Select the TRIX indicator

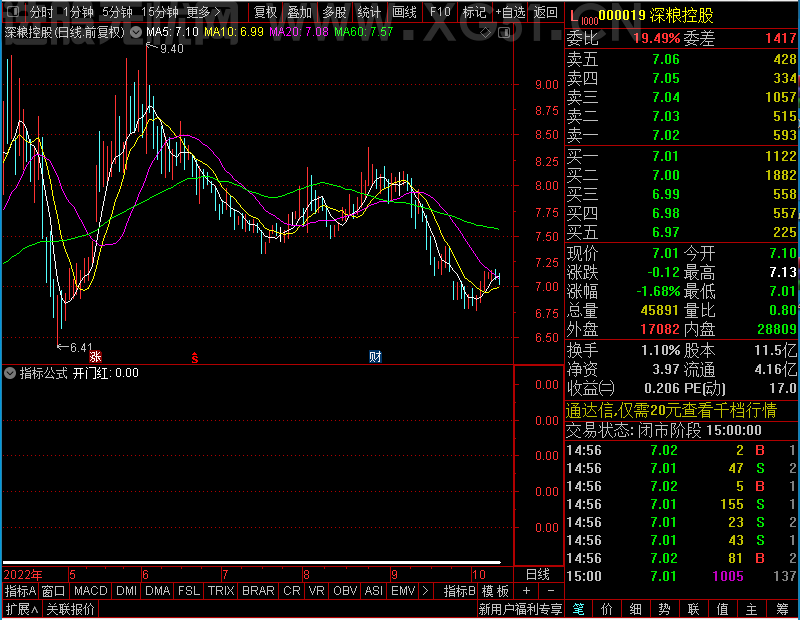[x=221, y=591]
